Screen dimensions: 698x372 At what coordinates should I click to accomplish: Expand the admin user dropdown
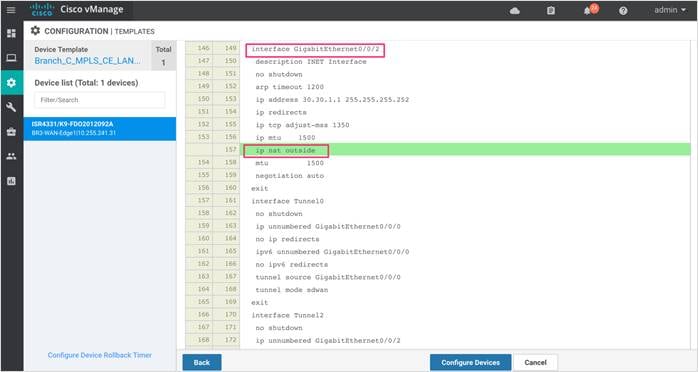(670, 10)
